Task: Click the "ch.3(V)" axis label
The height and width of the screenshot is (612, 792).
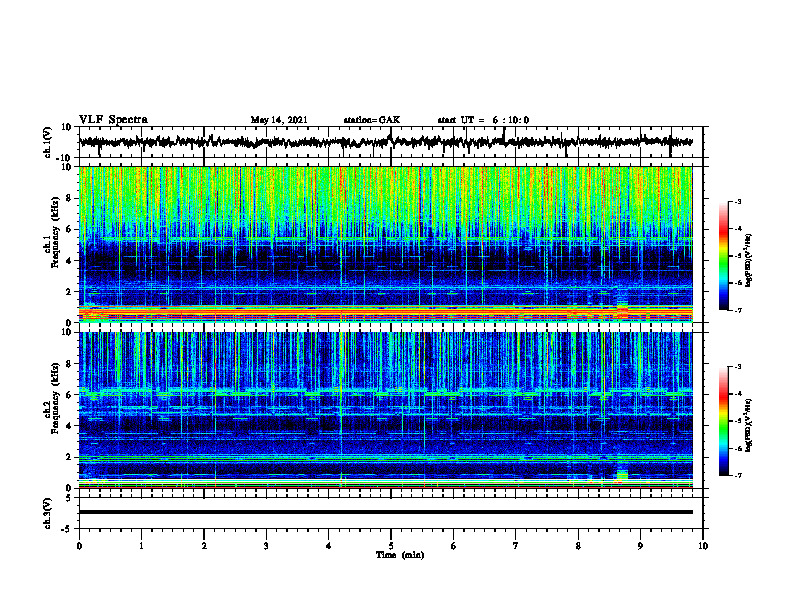Action: click(48, 513)
